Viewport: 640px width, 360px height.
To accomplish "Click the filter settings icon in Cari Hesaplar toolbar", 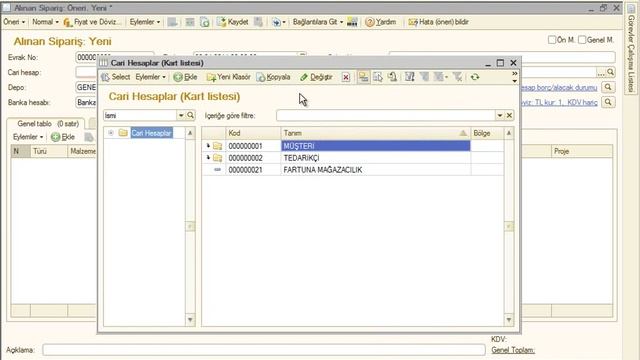I will (x=409, y=77).
